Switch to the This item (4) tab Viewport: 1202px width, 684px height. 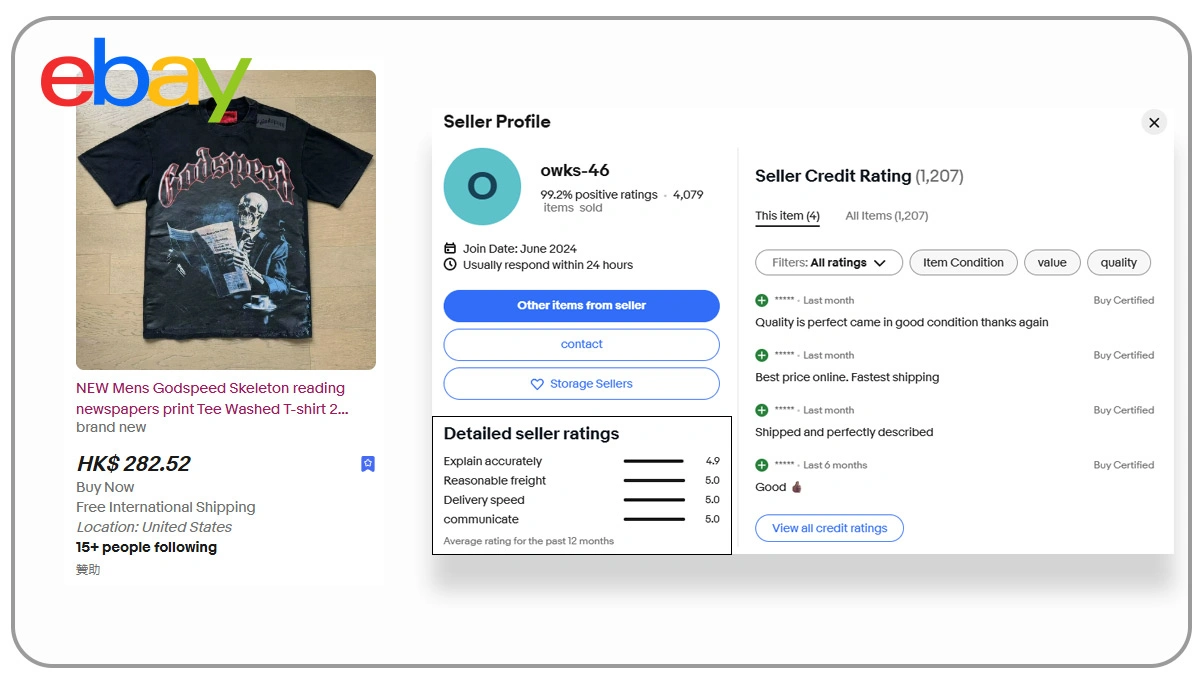787,216
